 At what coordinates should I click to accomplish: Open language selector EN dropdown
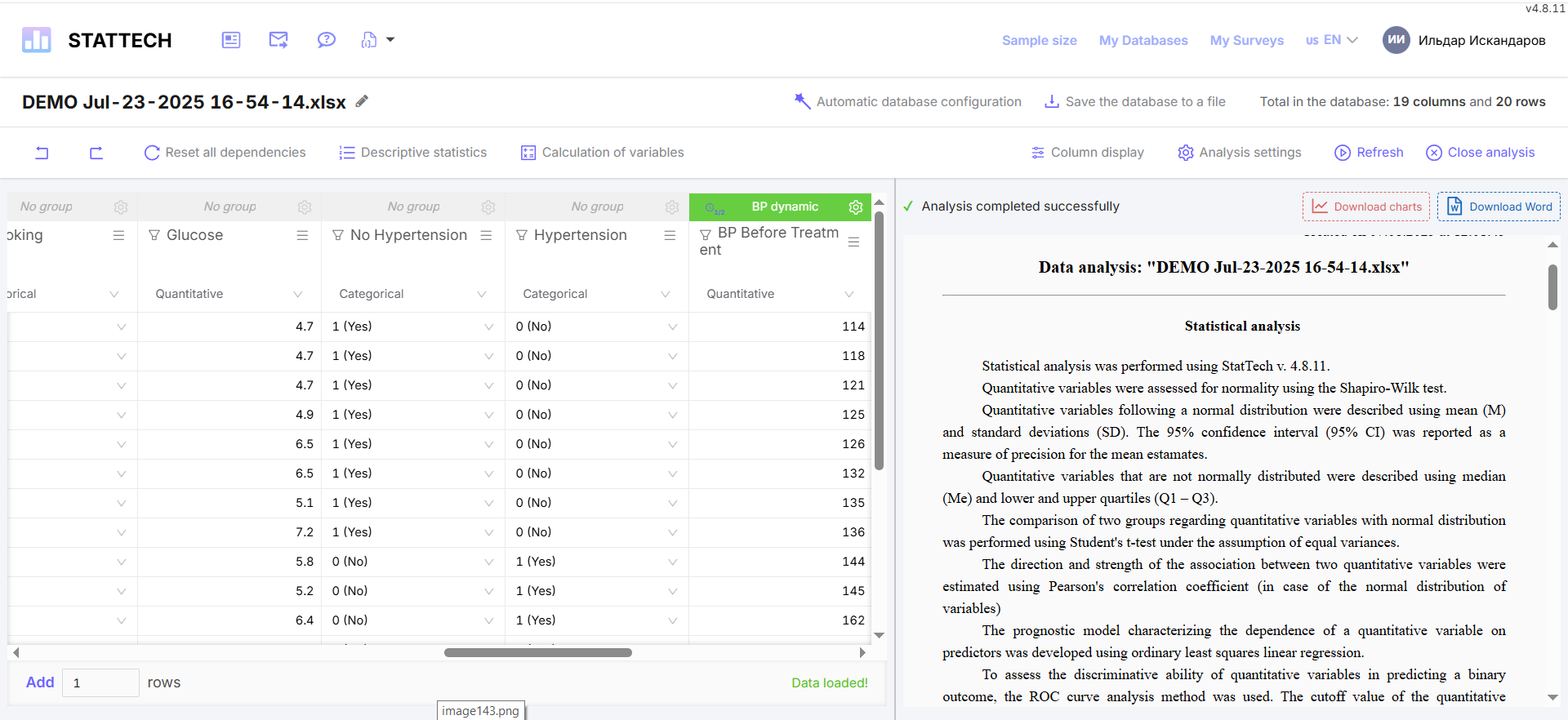pyautogui.click(x=1331, y=40)
